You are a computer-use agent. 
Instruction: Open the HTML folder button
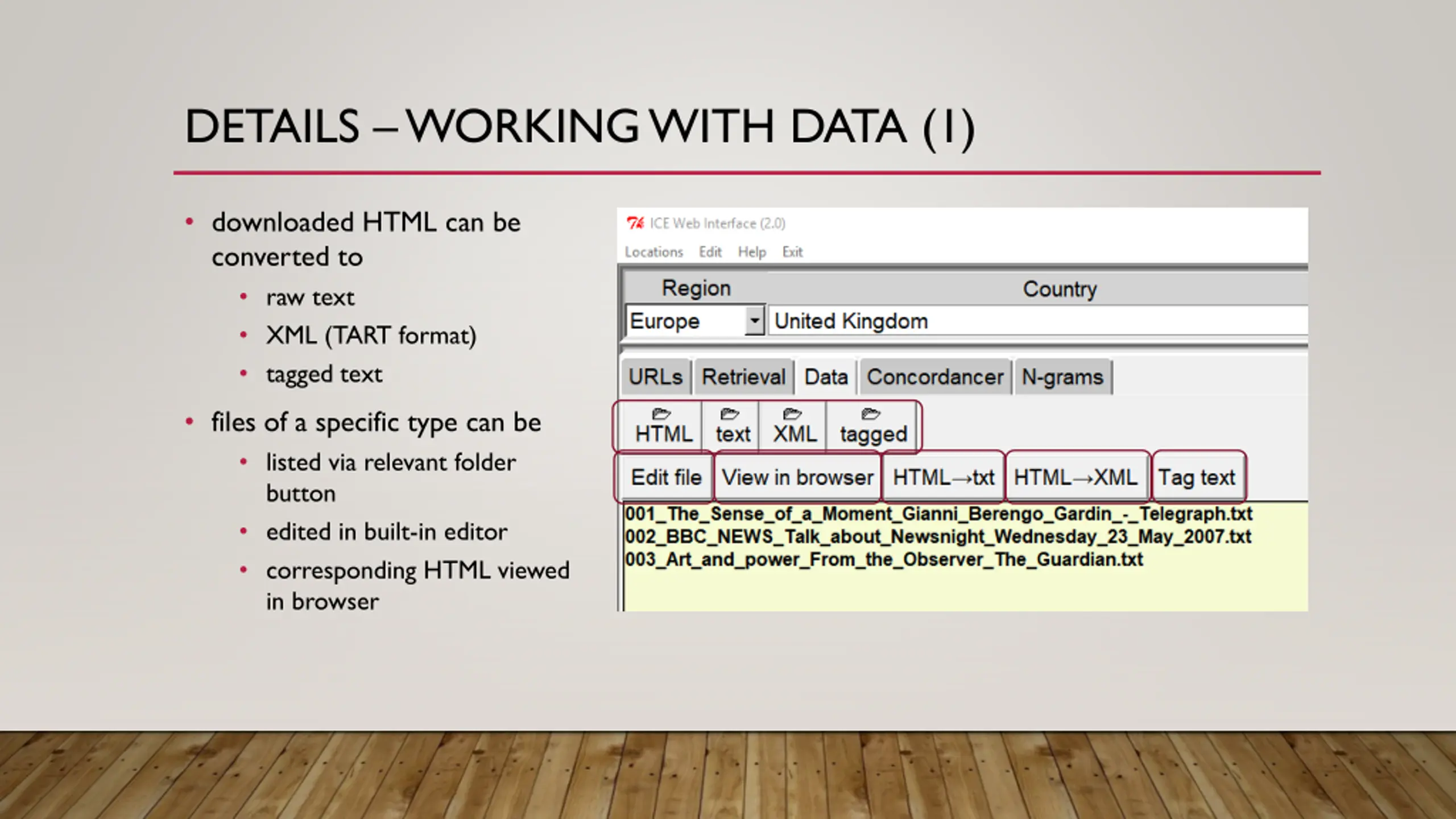click(663, 426)
